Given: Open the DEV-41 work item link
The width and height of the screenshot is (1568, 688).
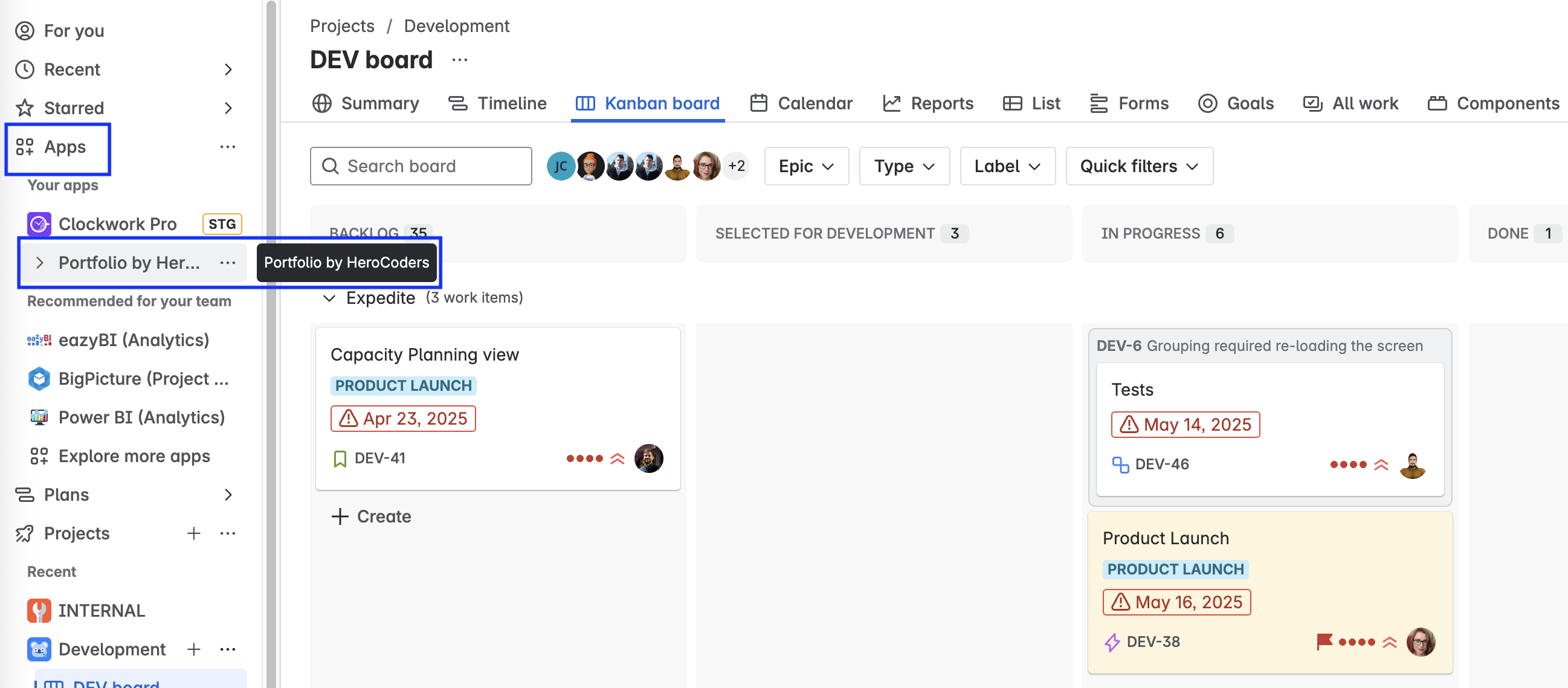Looking at the screenshot, I should (380, 458).
